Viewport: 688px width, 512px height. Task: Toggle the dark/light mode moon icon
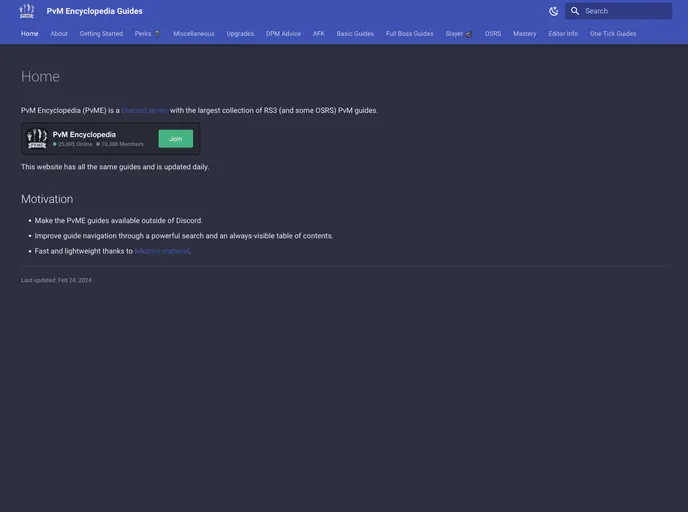(x=554, y=11)
